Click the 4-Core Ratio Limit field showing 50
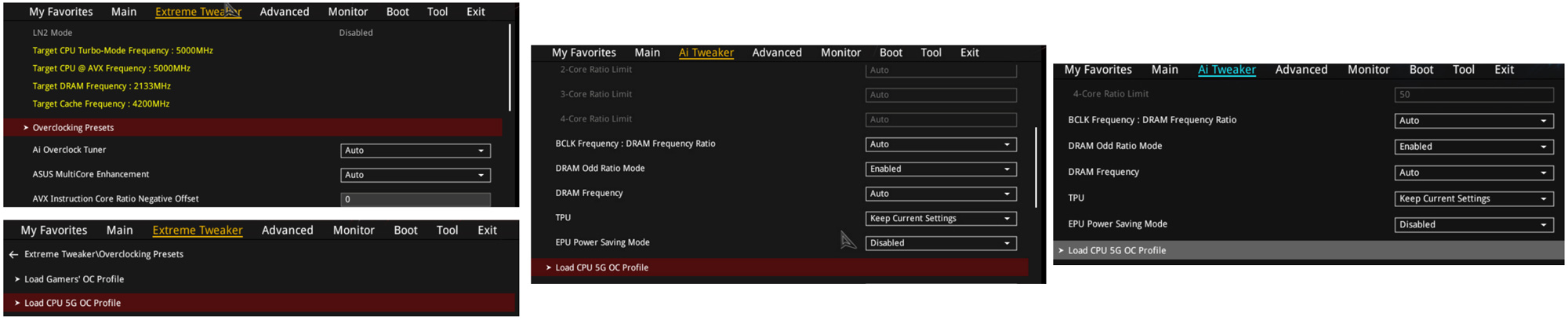 pyautogui.click(x=1474, y=95)
